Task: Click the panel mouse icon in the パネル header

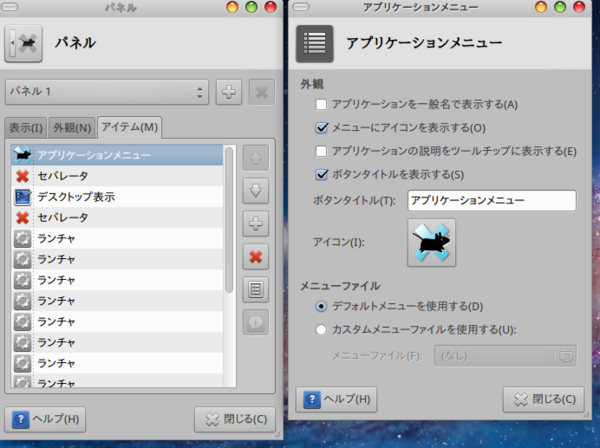Action: [x=23, y=43]
